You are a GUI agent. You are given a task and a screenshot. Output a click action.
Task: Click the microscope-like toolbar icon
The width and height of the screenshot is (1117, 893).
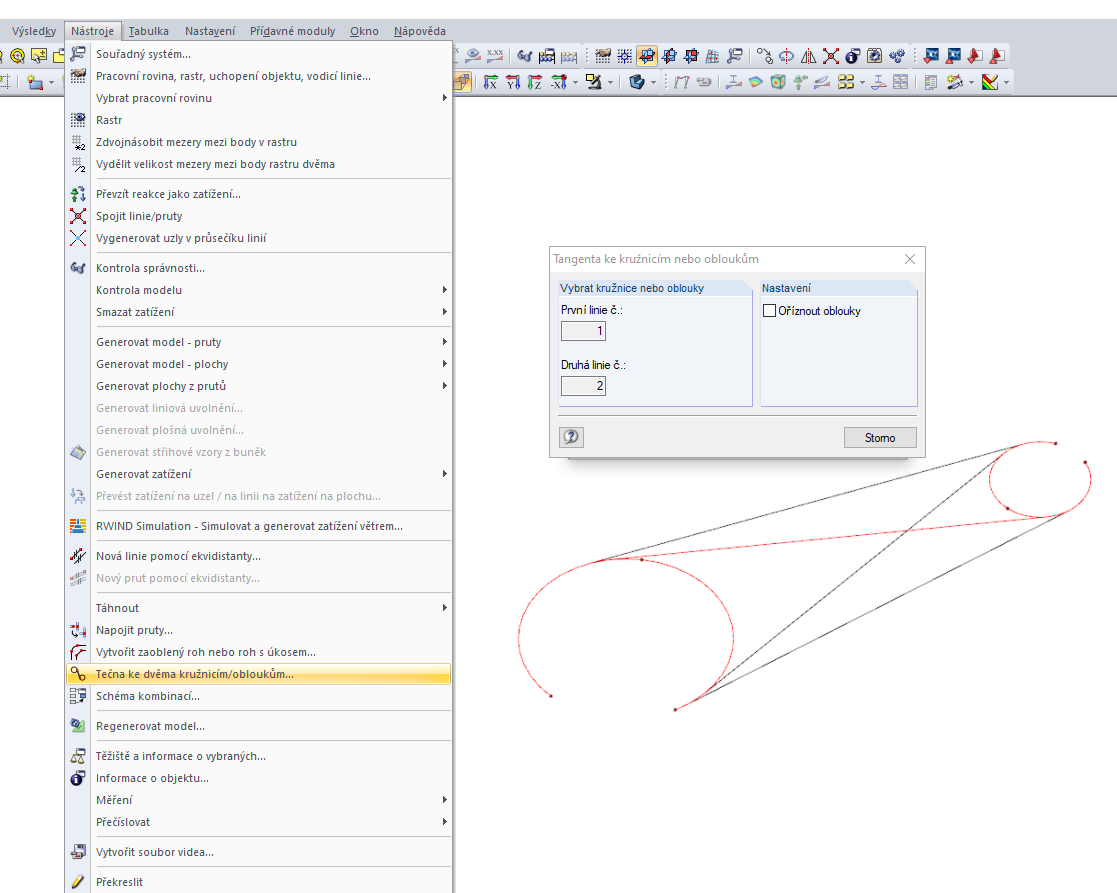pos(594,83)
